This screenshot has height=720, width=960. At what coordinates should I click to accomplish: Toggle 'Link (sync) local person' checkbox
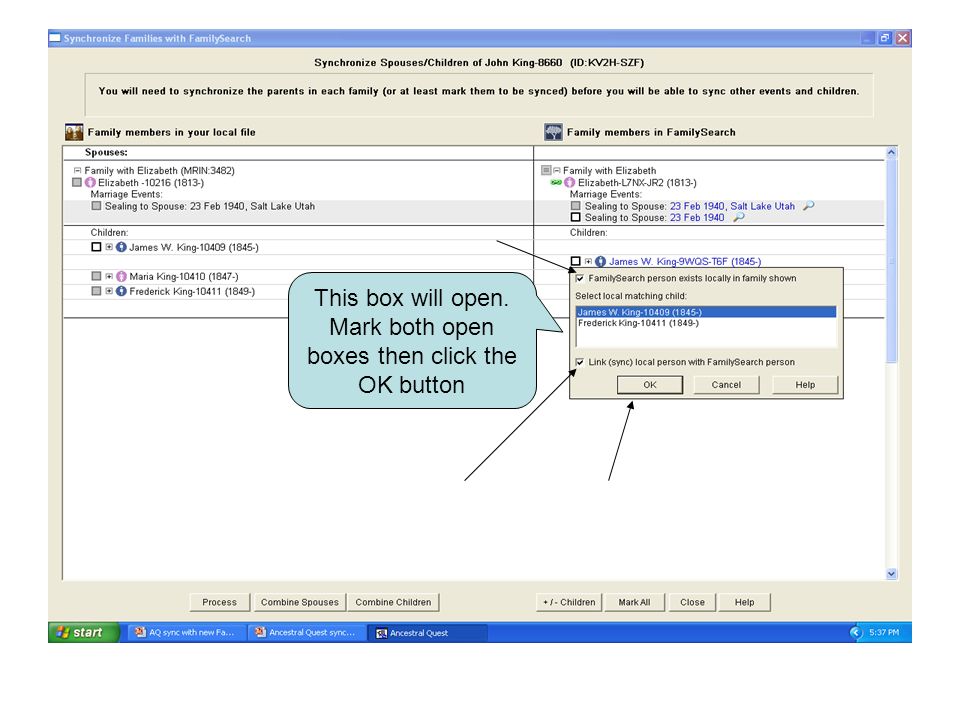coord(579,362)
